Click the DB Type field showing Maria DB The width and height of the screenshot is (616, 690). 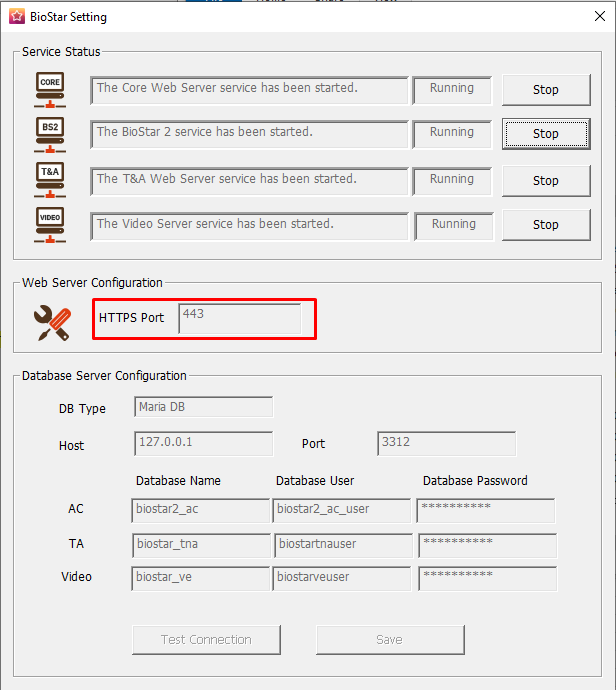click(x=203, y=407)
